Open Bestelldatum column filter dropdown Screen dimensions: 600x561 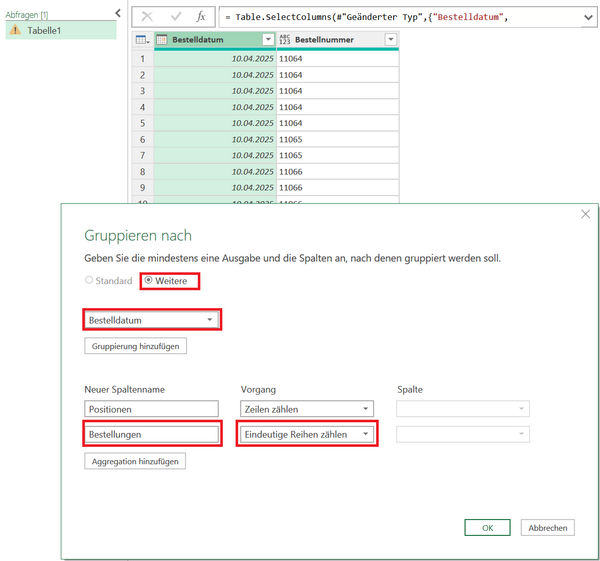[x=267, y=39]
